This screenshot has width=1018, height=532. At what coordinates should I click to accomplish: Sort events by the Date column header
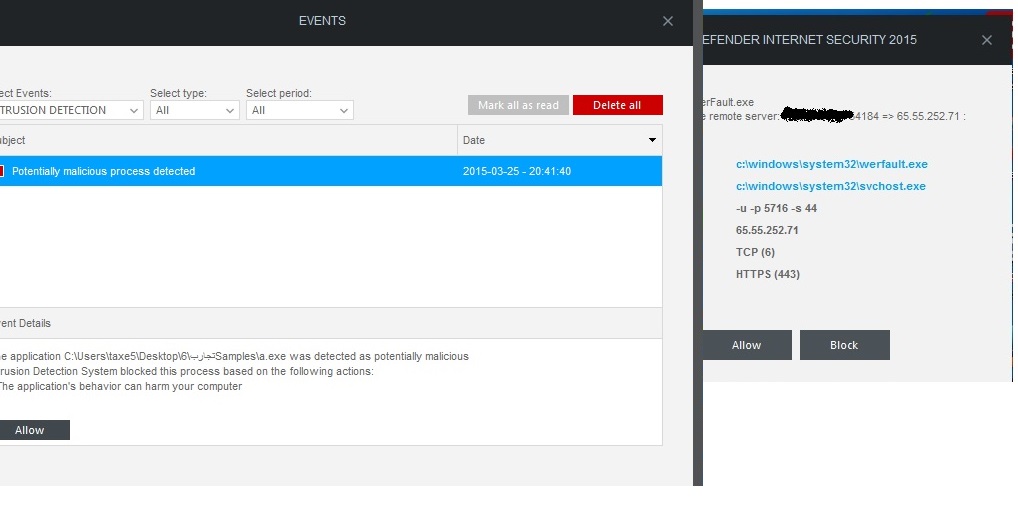click(x=560, y=140)
